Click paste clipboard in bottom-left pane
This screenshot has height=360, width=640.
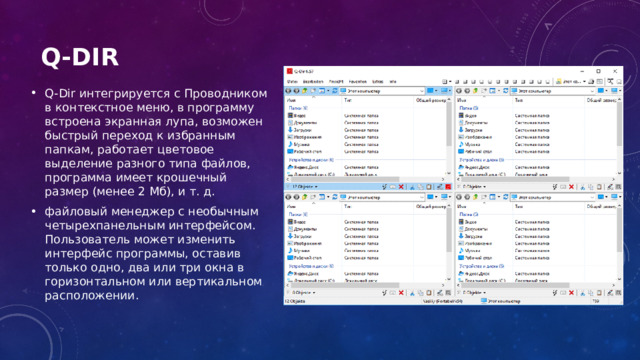pyautogui.click(x=429, y=293)
